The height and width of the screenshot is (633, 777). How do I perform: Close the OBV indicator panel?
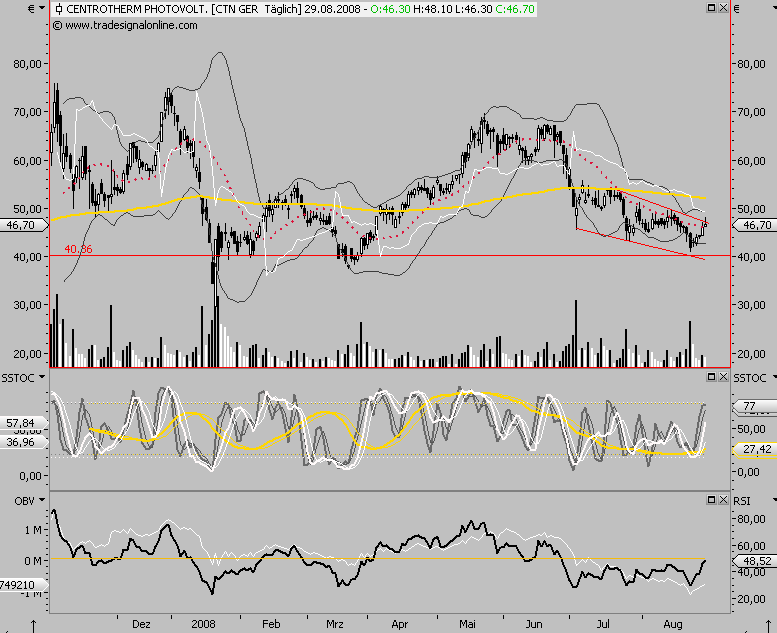(x=723, y=500)
